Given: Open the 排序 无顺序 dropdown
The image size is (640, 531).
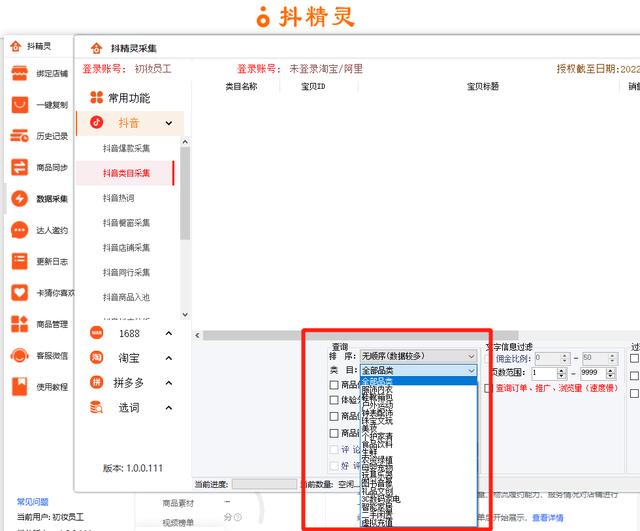Looking at the screenshot, I should pyautogui.click(x=418, y=356).
